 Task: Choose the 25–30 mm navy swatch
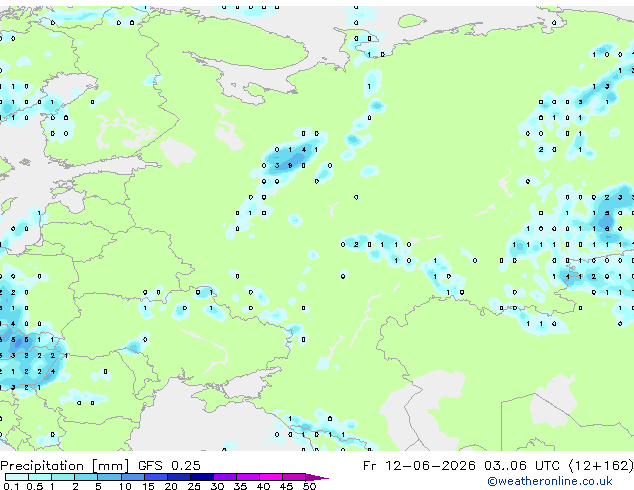pos(202,477)
